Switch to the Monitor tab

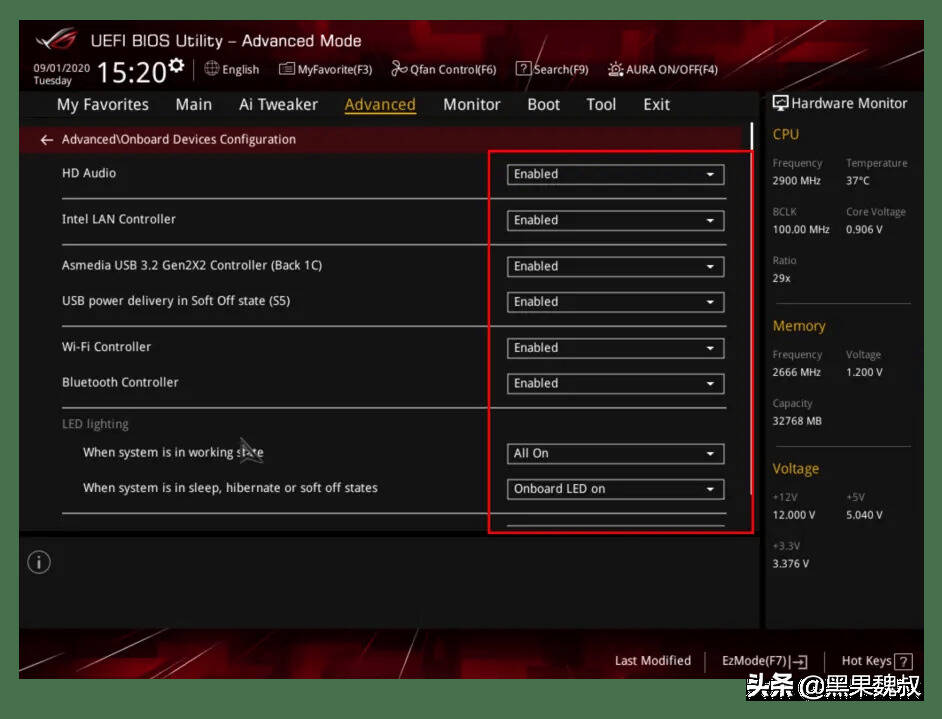472,105
